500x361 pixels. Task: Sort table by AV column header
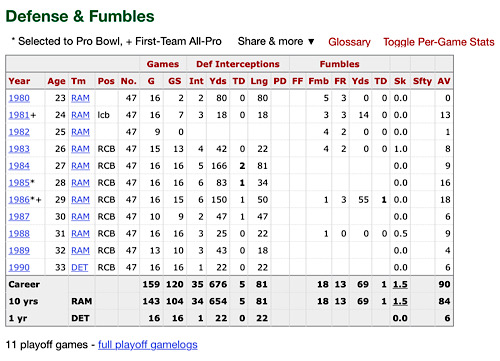click(444, 81)
